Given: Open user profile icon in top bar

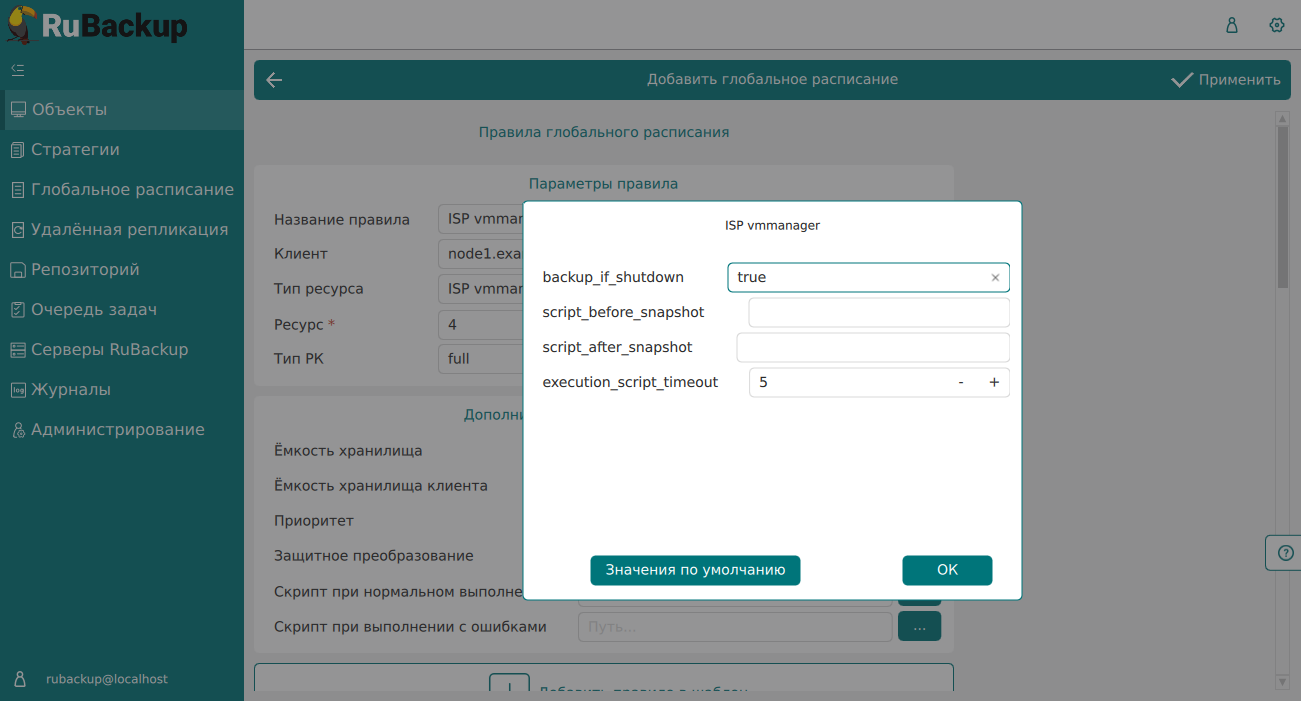Looking at the screenshot, I should (1232, 25).
